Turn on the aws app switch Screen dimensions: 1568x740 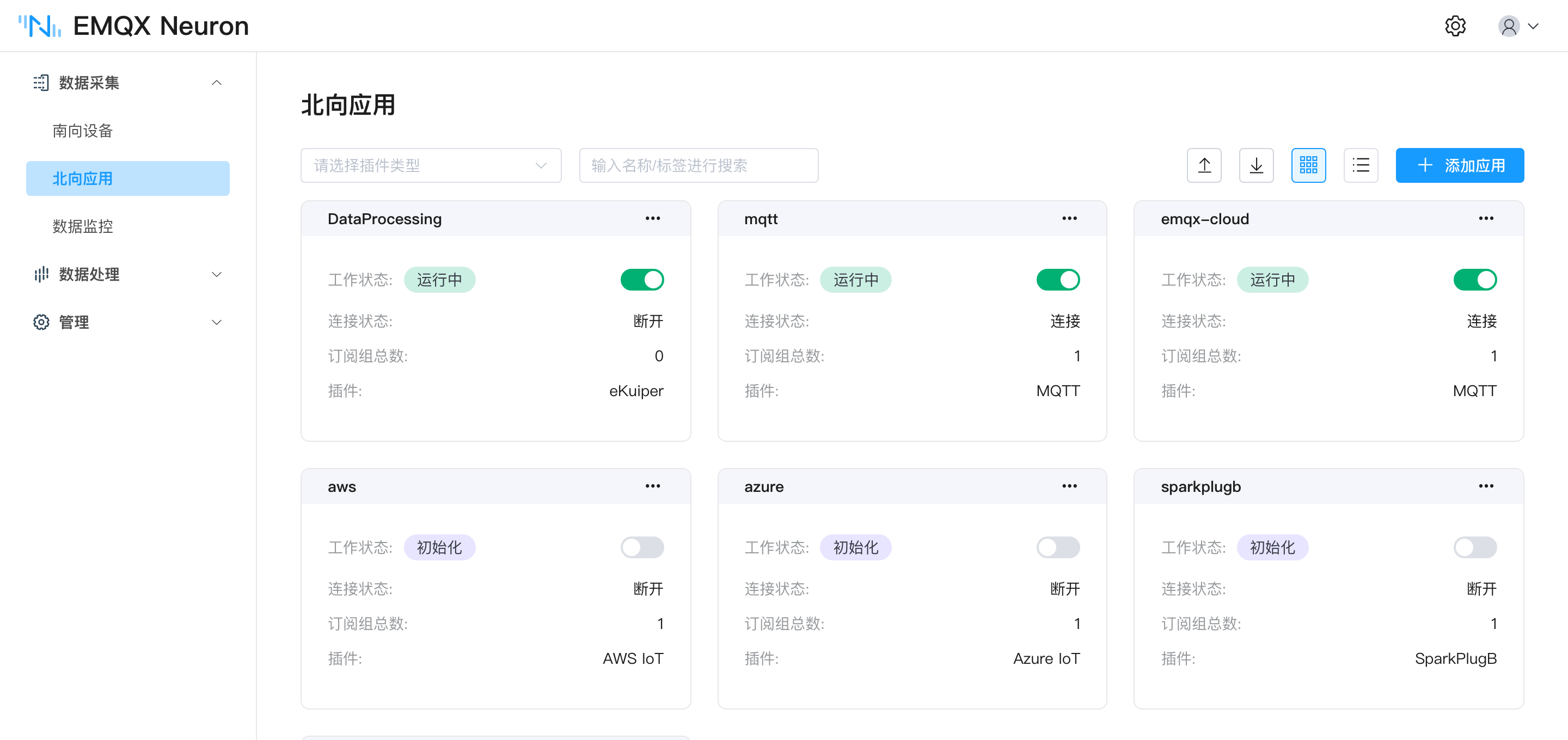click(642, 548)
